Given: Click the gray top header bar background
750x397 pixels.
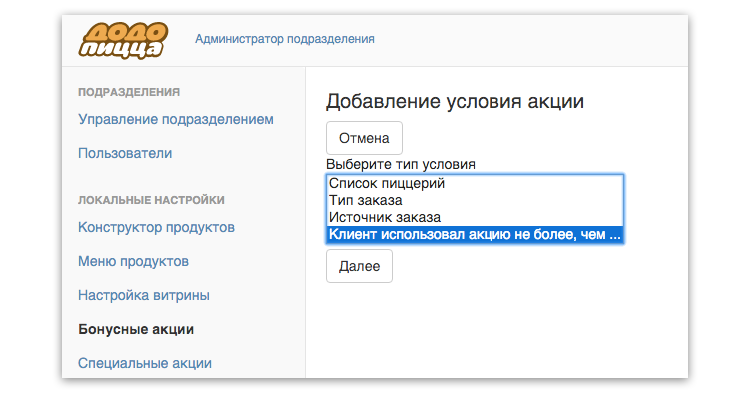Looking at the screenshot, I should click(x=526, y=41).
